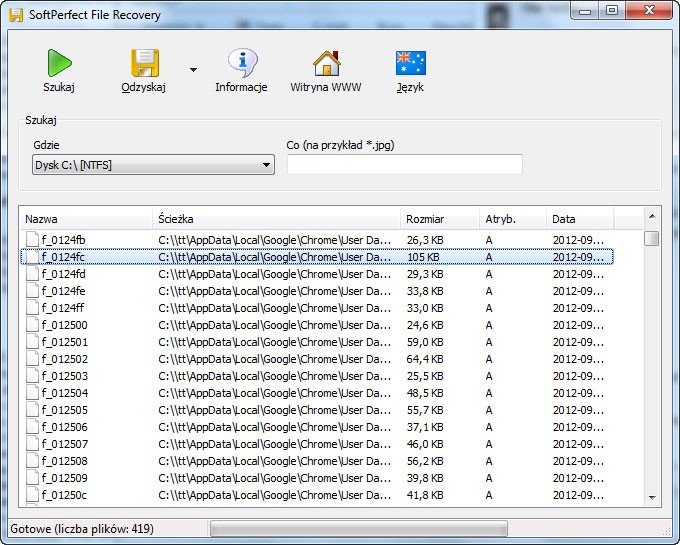680x545 pixels.
Task: Open the Dysk C:\ [NTFS] drive combo box
Action: (x=153, y=165)
